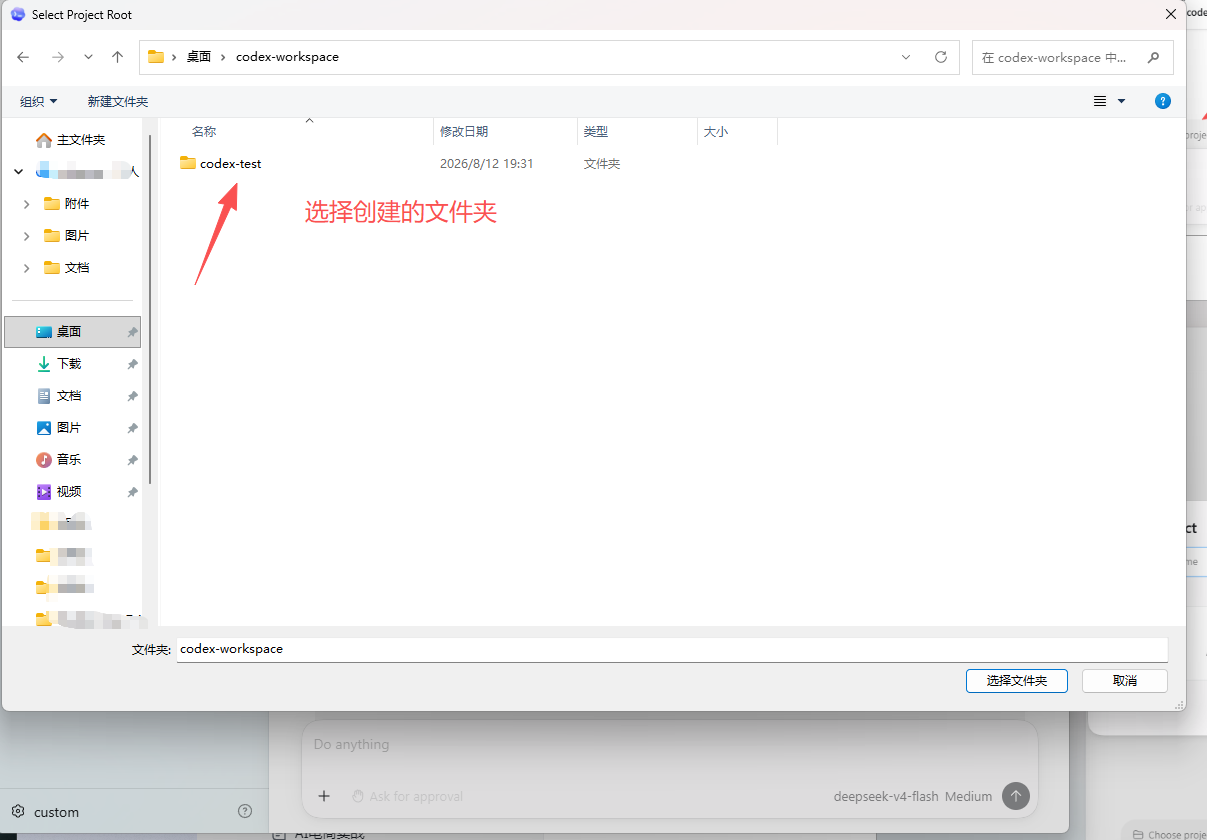
Task: Click the 取消 button
Action: coord(1125,680)
